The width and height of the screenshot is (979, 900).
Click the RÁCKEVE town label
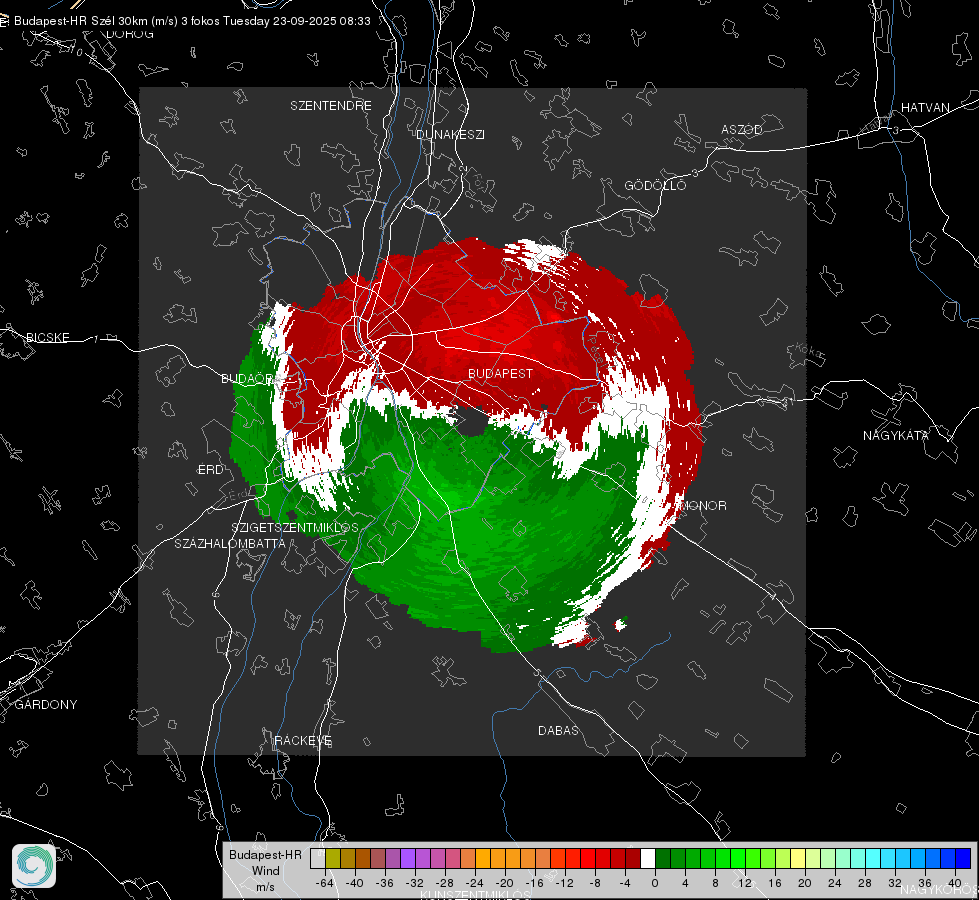303,741
